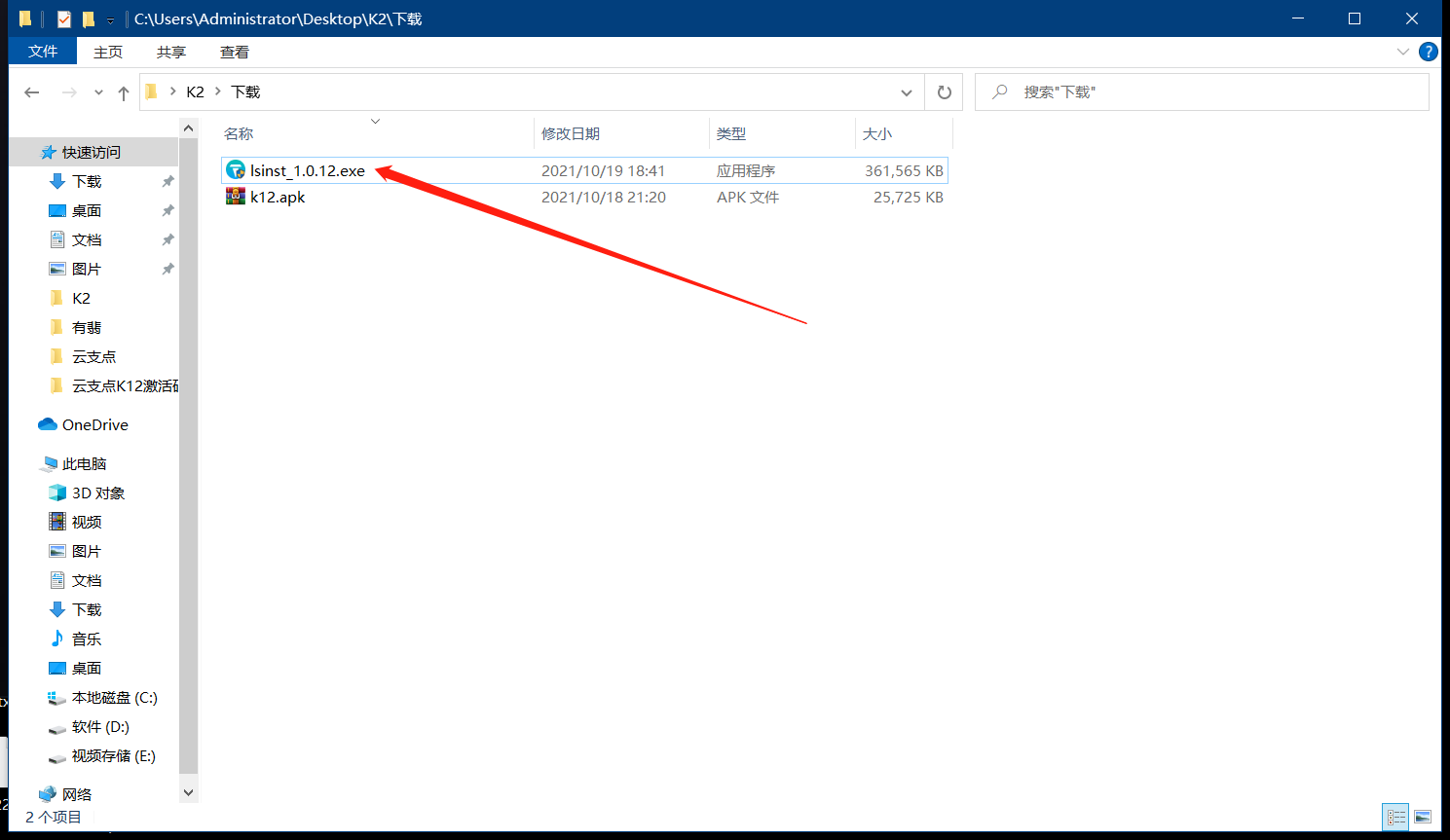Open the Explorer help icon
This screenshot has height=840, width=1450.
(1429, 53)
